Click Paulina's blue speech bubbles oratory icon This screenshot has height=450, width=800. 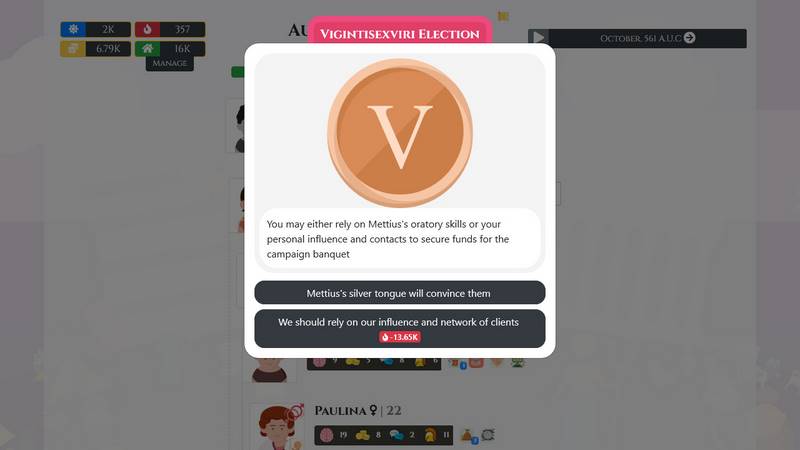(396, 435)
